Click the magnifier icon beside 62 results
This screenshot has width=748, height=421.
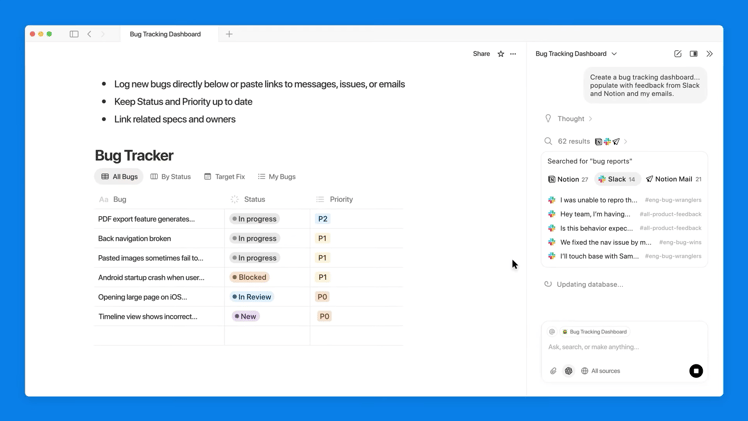(x=548, y=141)
